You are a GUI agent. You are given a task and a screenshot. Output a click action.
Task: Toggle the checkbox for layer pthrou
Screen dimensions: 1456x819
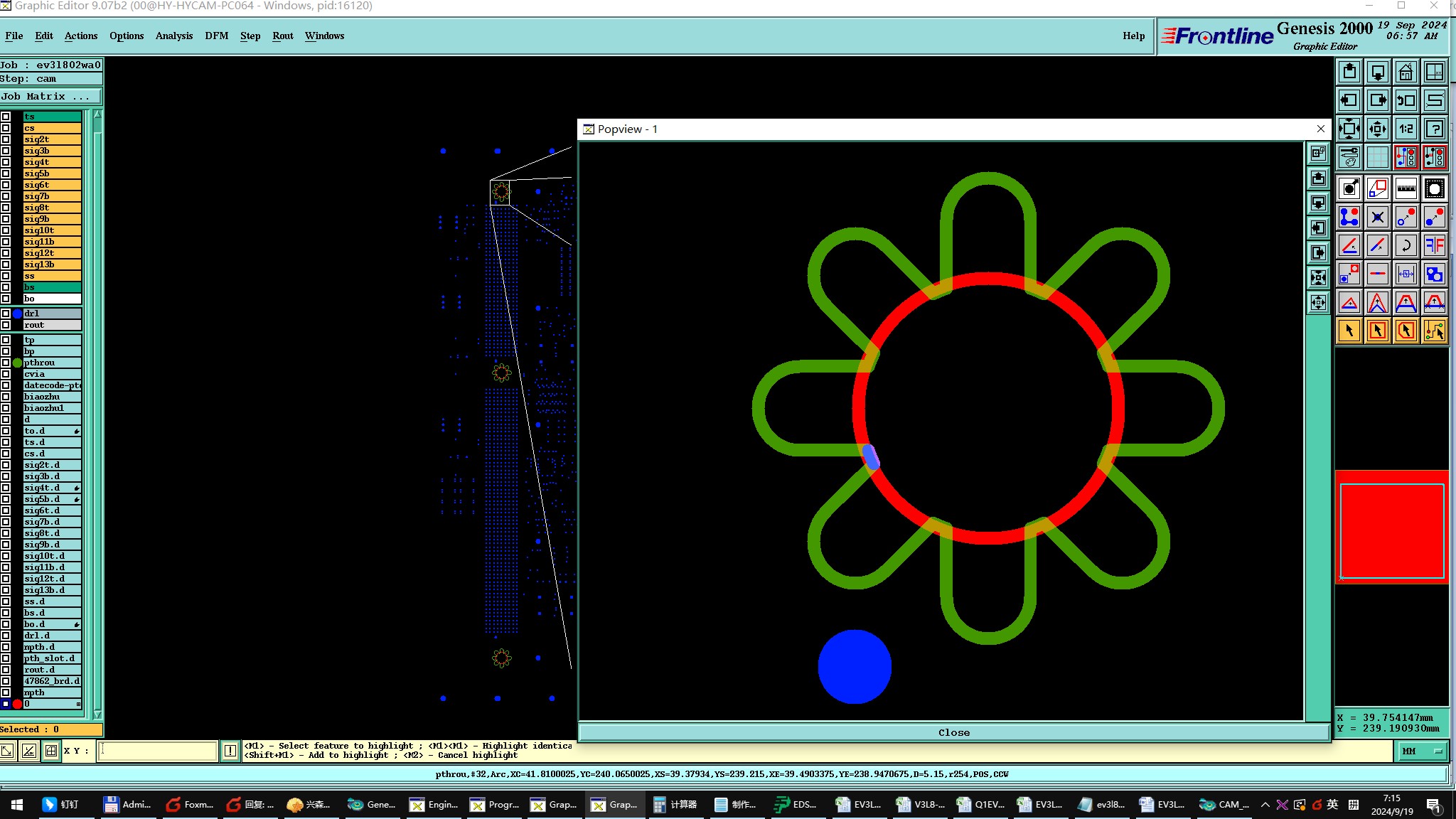point(6,363)
